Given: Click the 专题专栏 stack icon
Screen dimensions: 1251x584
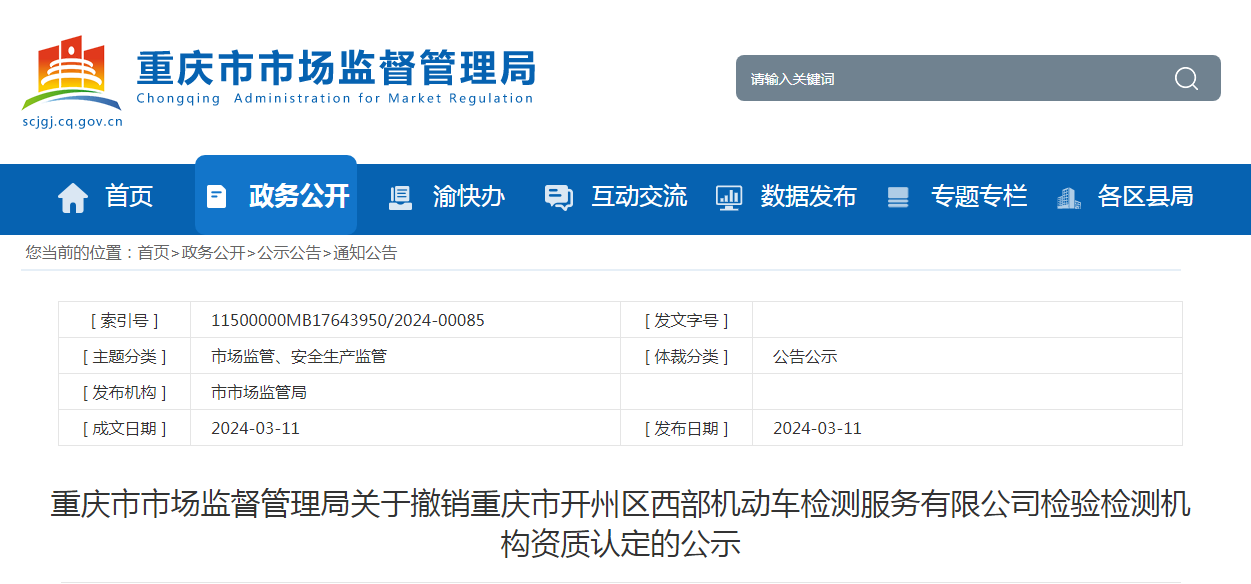Looking at the screenshot, I should click(898, 197).
